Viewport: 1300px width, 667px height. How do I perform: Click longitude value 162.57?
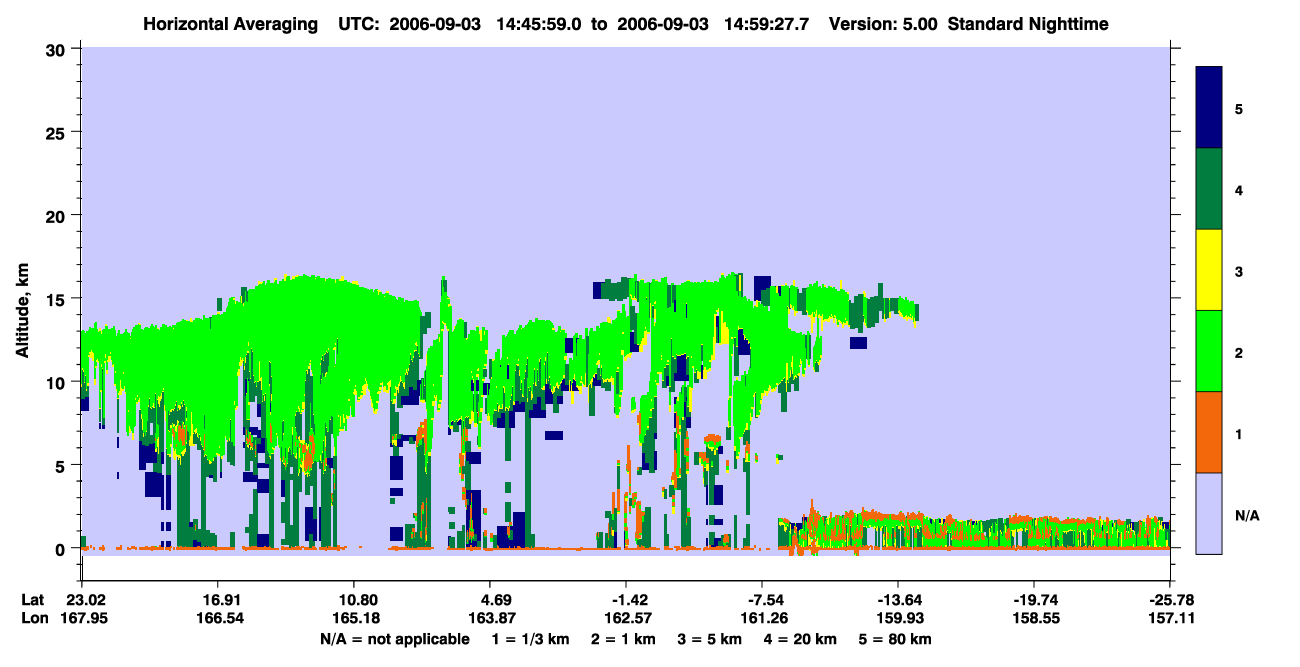[626, 619]
